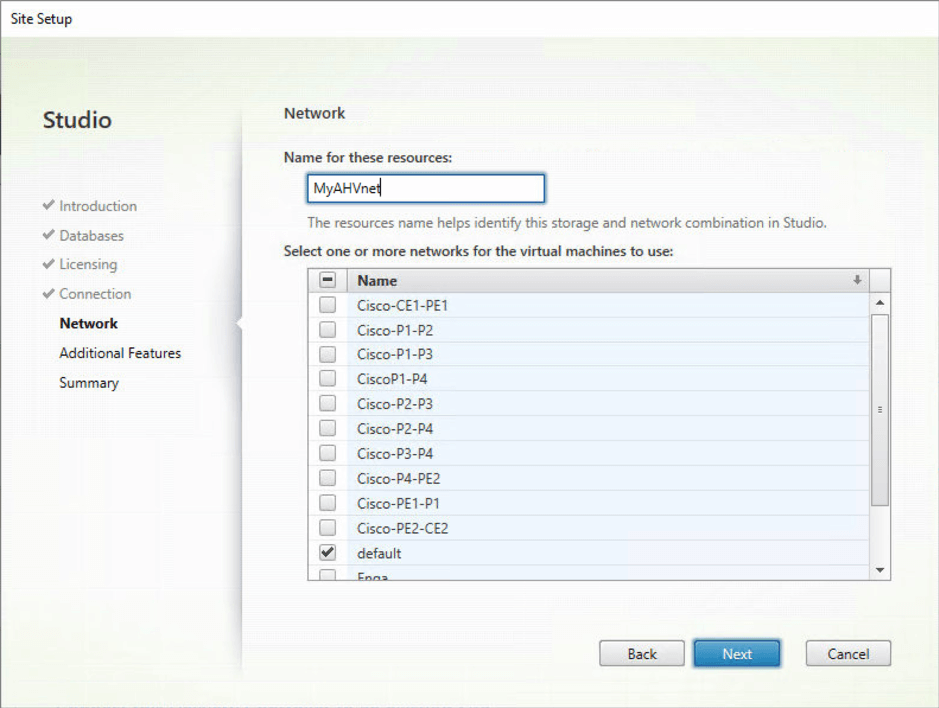Click the Cisco-P4-PE2 network name
939x708 pixels.
398,479
